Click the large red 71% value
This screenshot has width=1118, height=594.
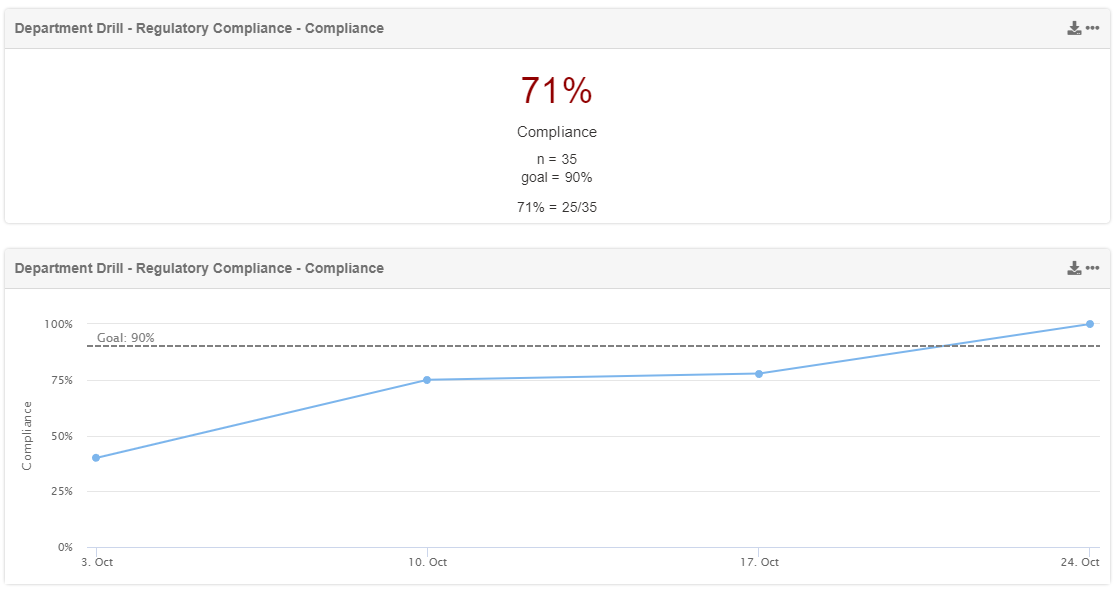tap(557, 91)
